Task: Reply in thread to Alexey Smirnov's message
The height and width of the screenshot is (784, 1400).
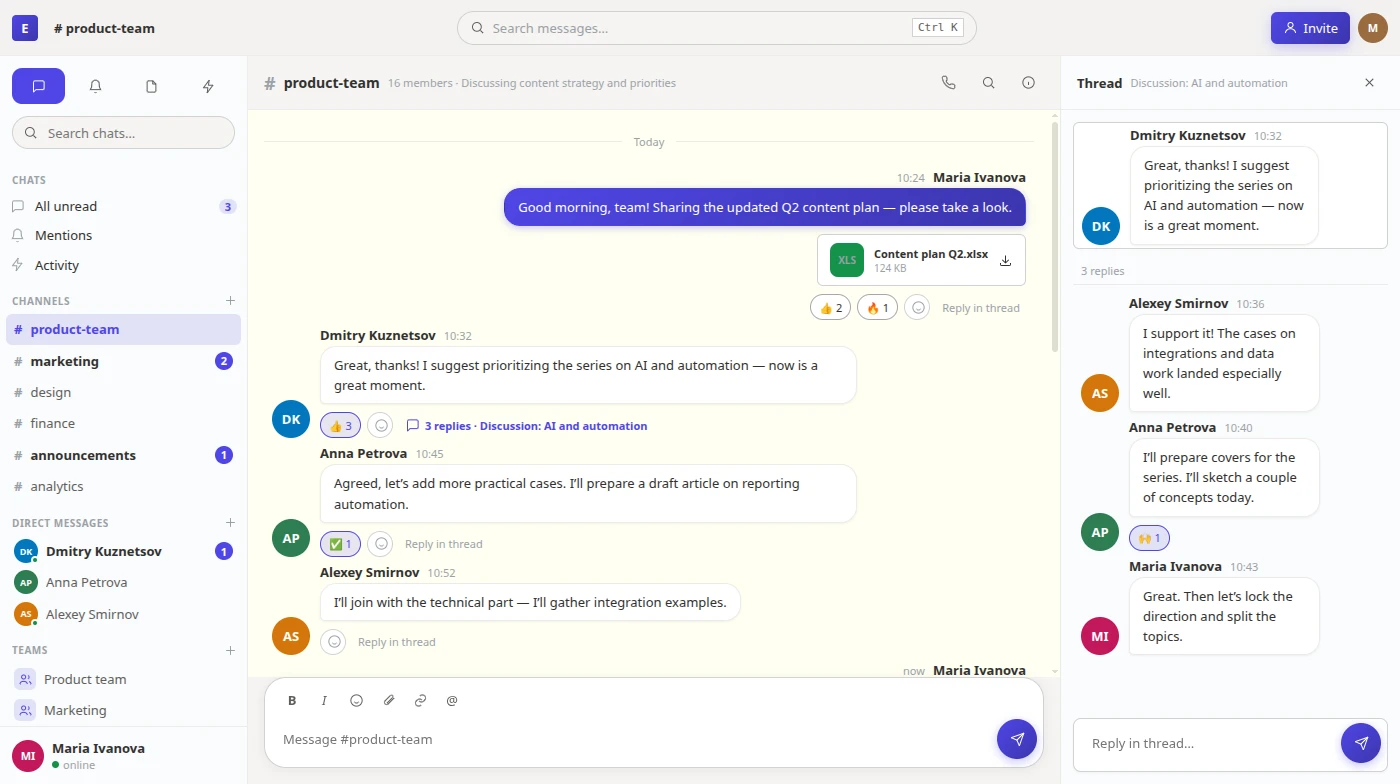Action: pos(396,642)
